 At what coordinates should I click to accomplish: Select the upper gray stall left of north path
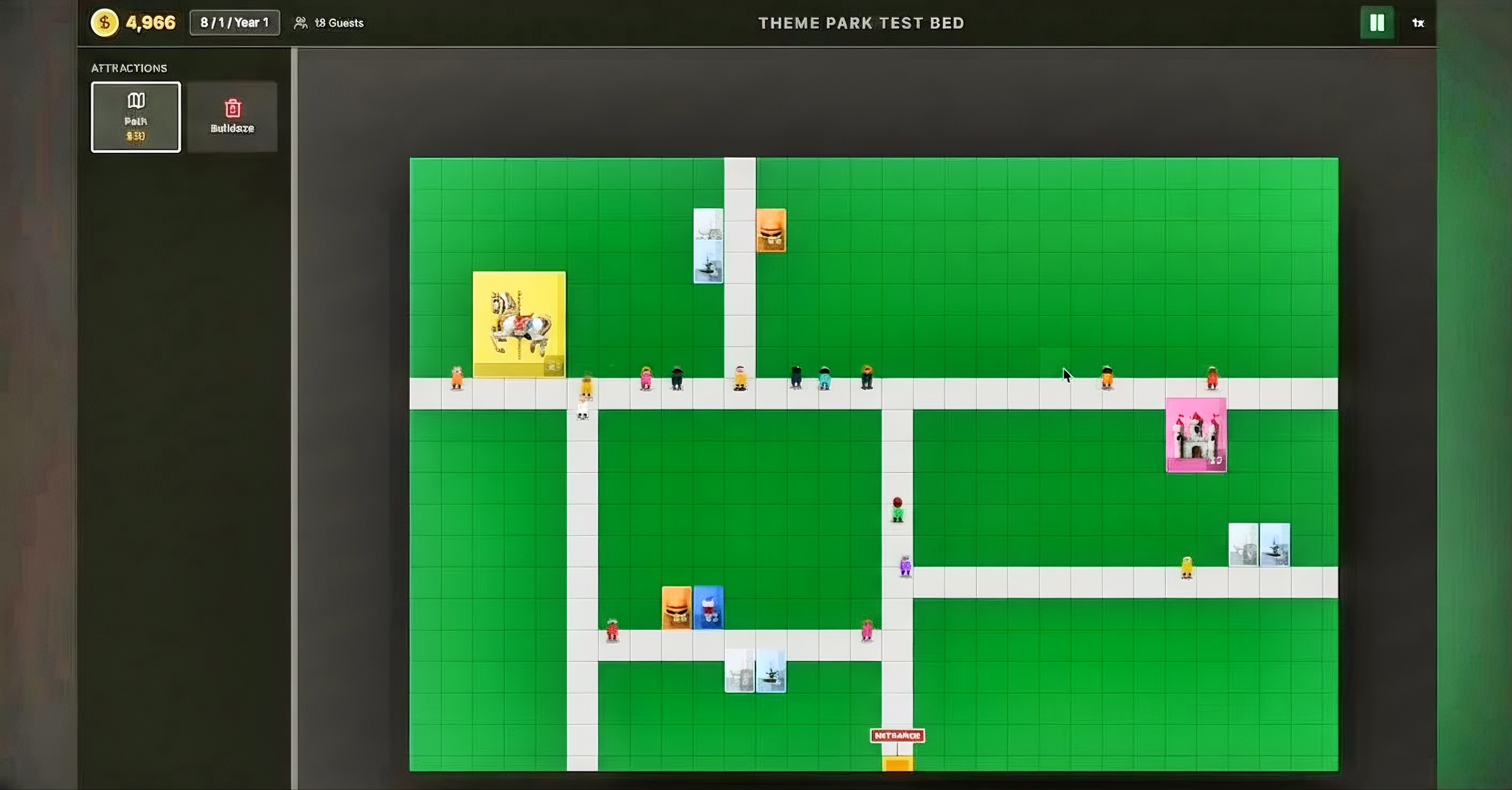[x=708, y=225]
